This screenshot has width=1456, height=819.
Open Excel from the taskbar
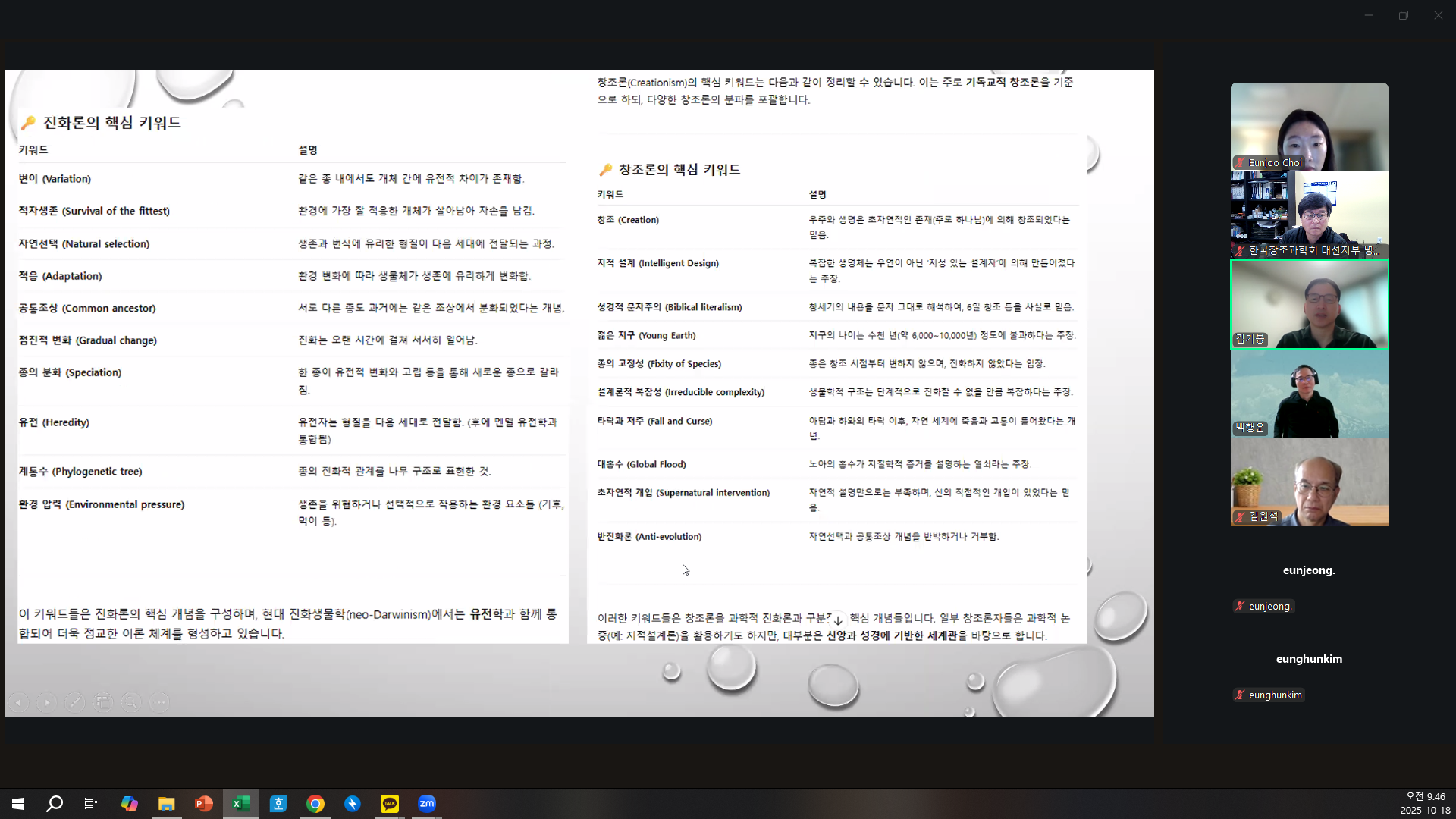[241, 804]
